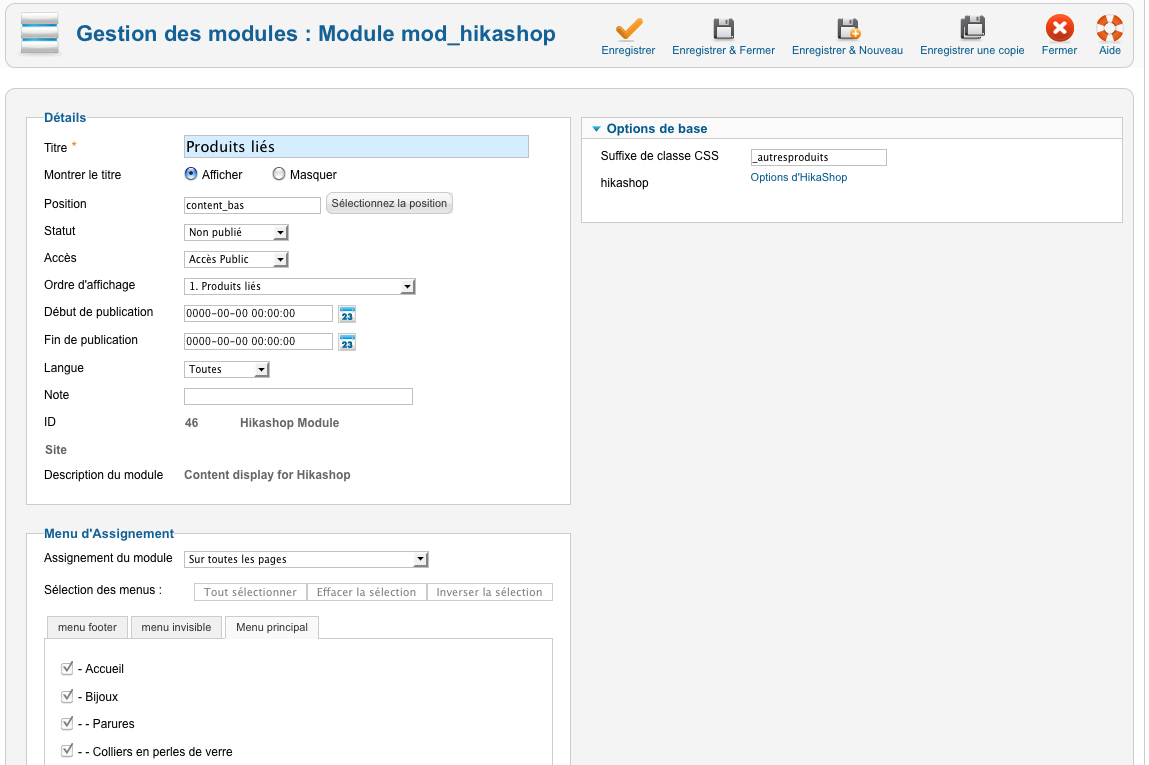This screenshot has width=1149, height=765.
Task: Click the module manager header icon
Action: [x=40, y=34]
